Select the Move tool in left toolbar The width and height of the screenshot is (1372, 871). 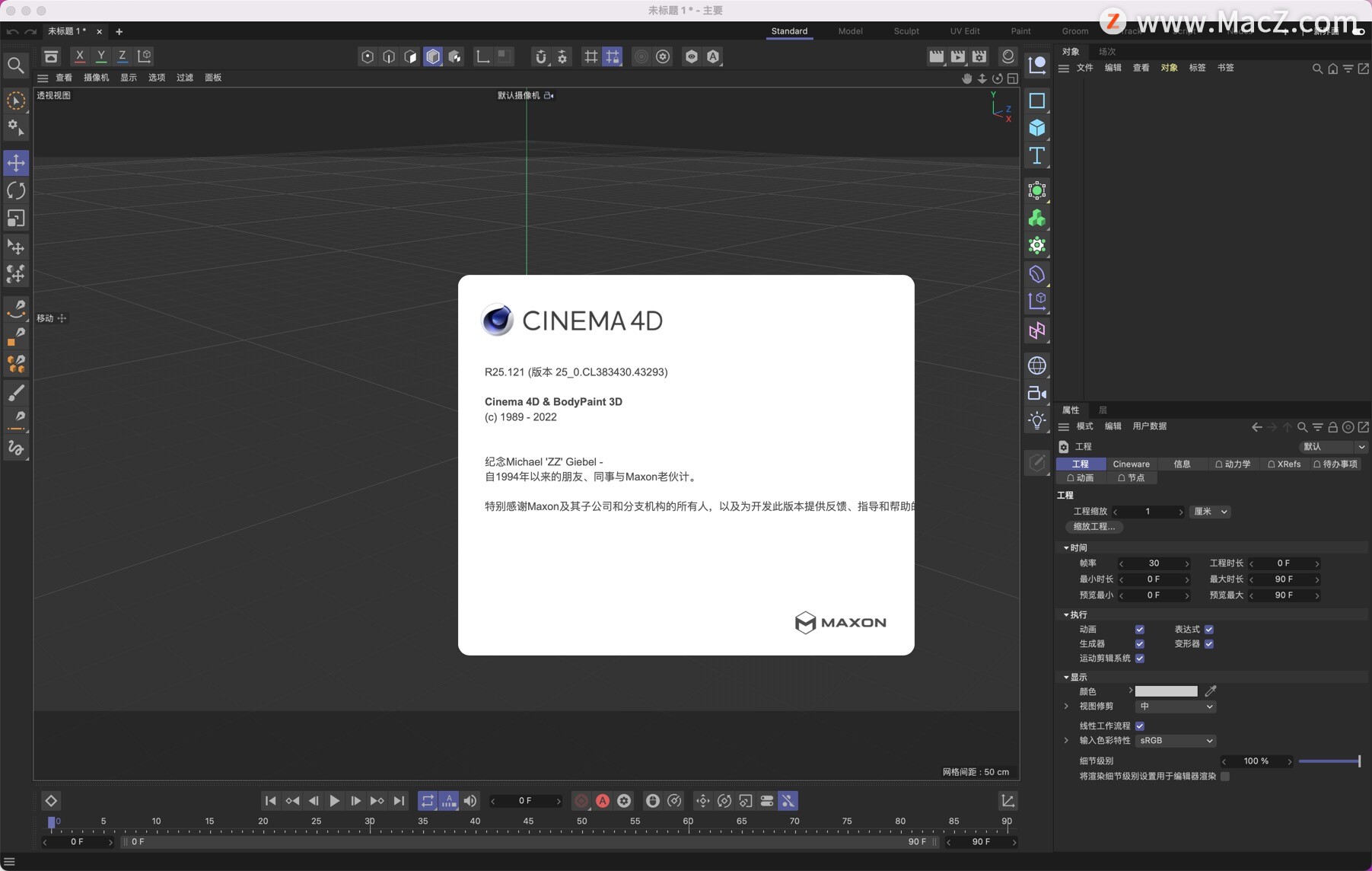coord(16,163)
